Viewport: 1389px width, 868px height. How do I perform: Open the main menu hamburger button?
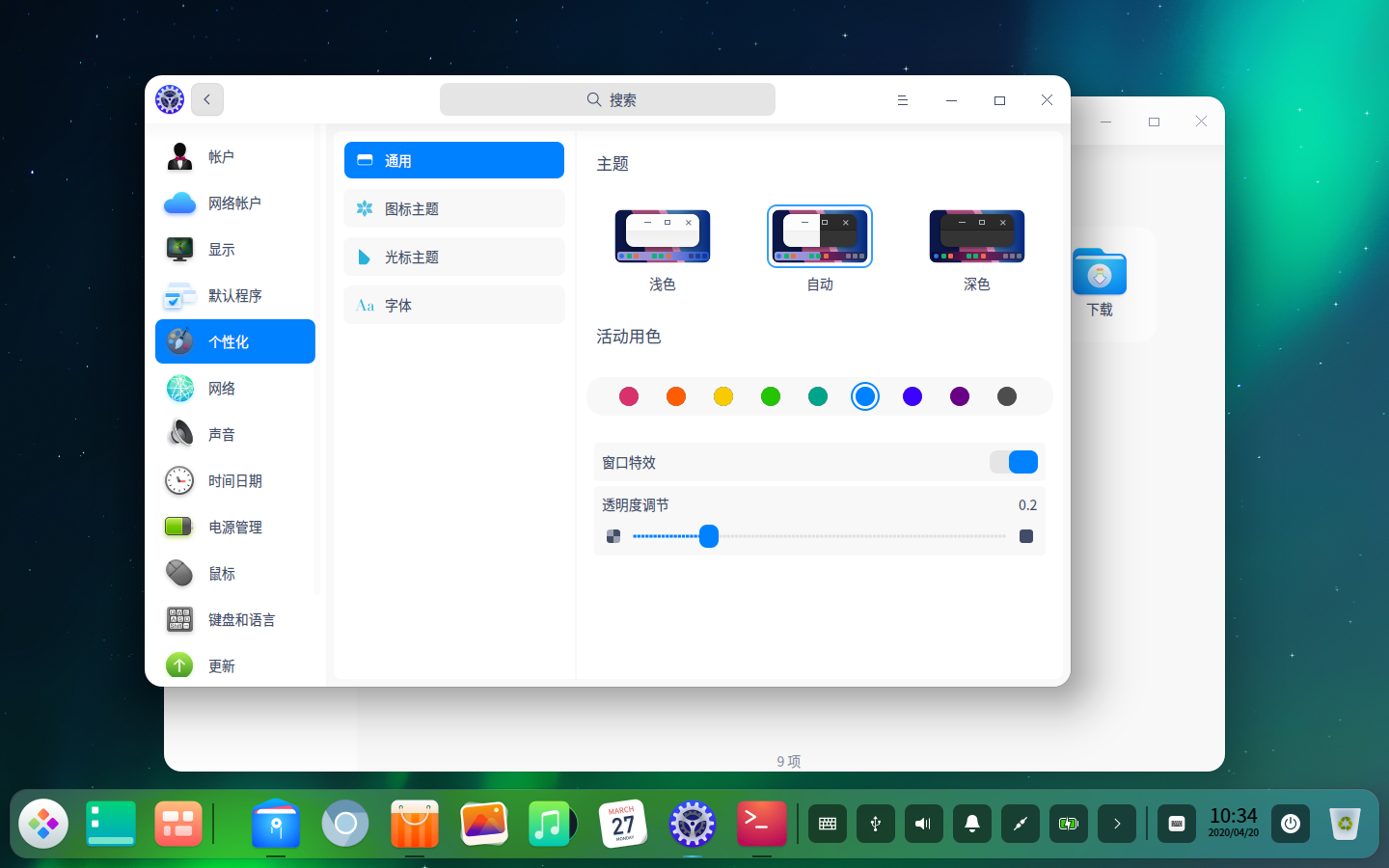pos(903,100)
